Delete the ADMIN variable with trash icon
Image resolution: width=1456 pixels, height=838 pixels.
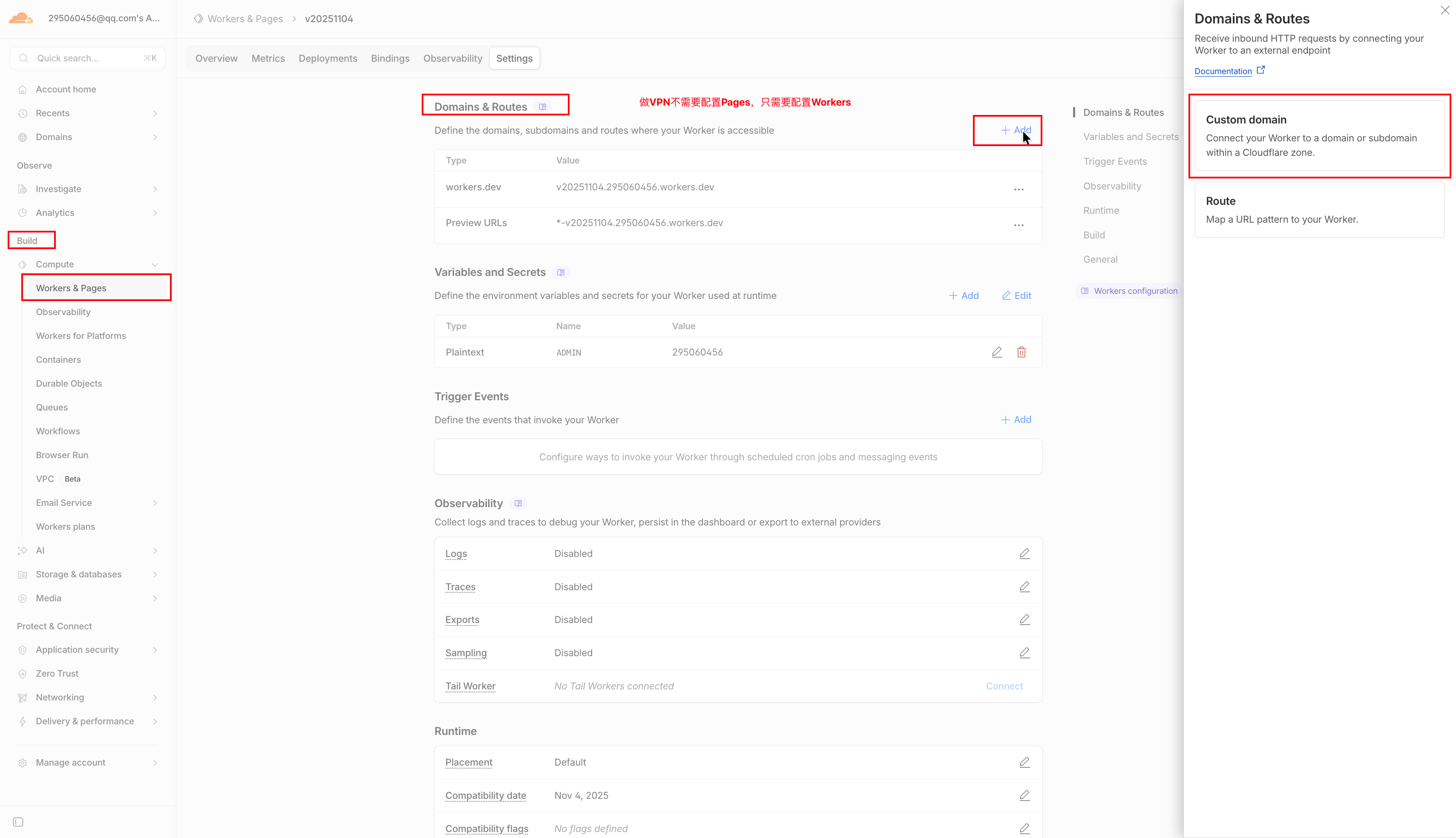pyautogui.click(x=1022, y=352)
